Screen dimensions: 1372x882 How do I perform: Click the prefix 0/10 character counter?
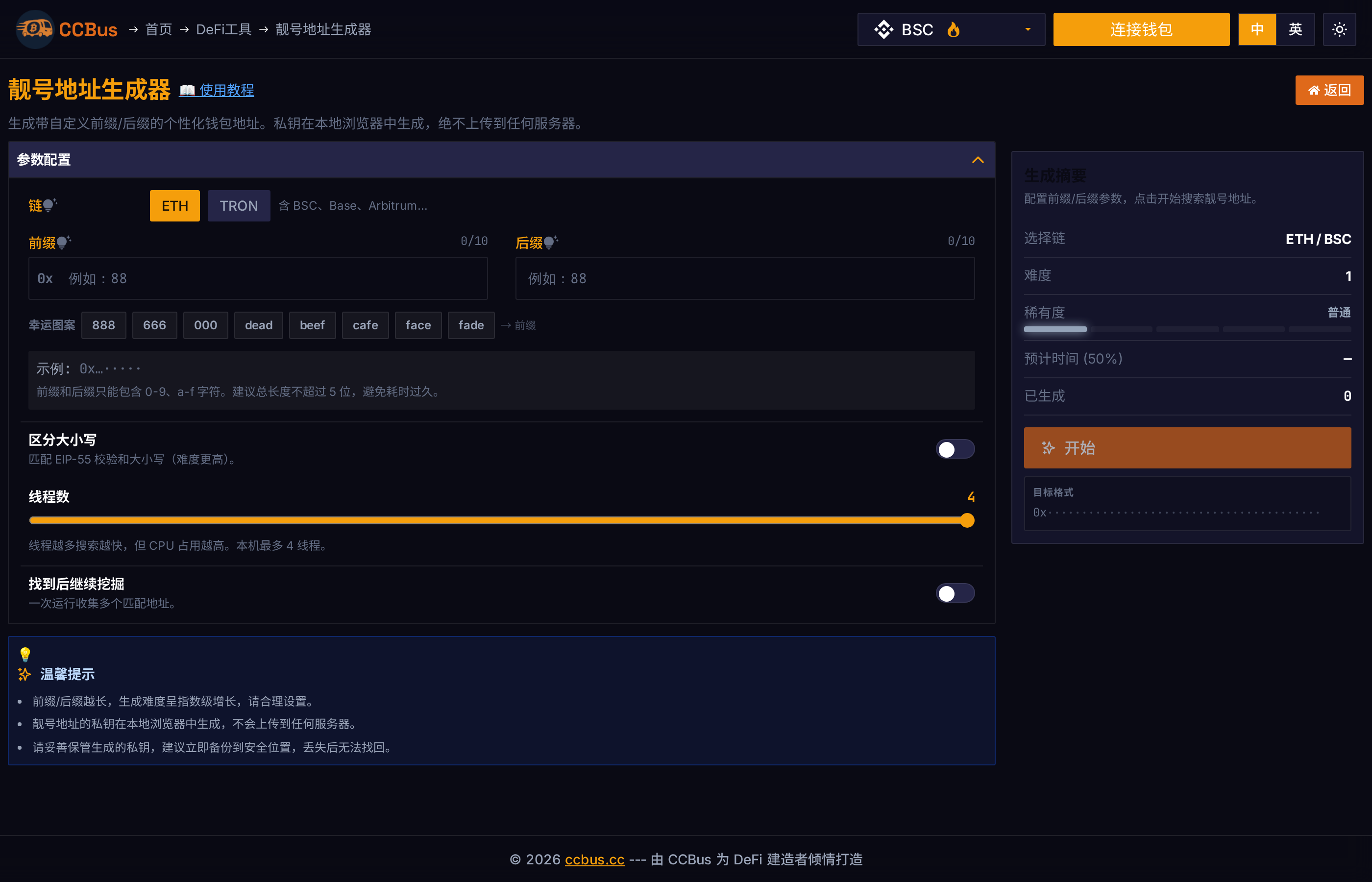click(x=474, y=241)
